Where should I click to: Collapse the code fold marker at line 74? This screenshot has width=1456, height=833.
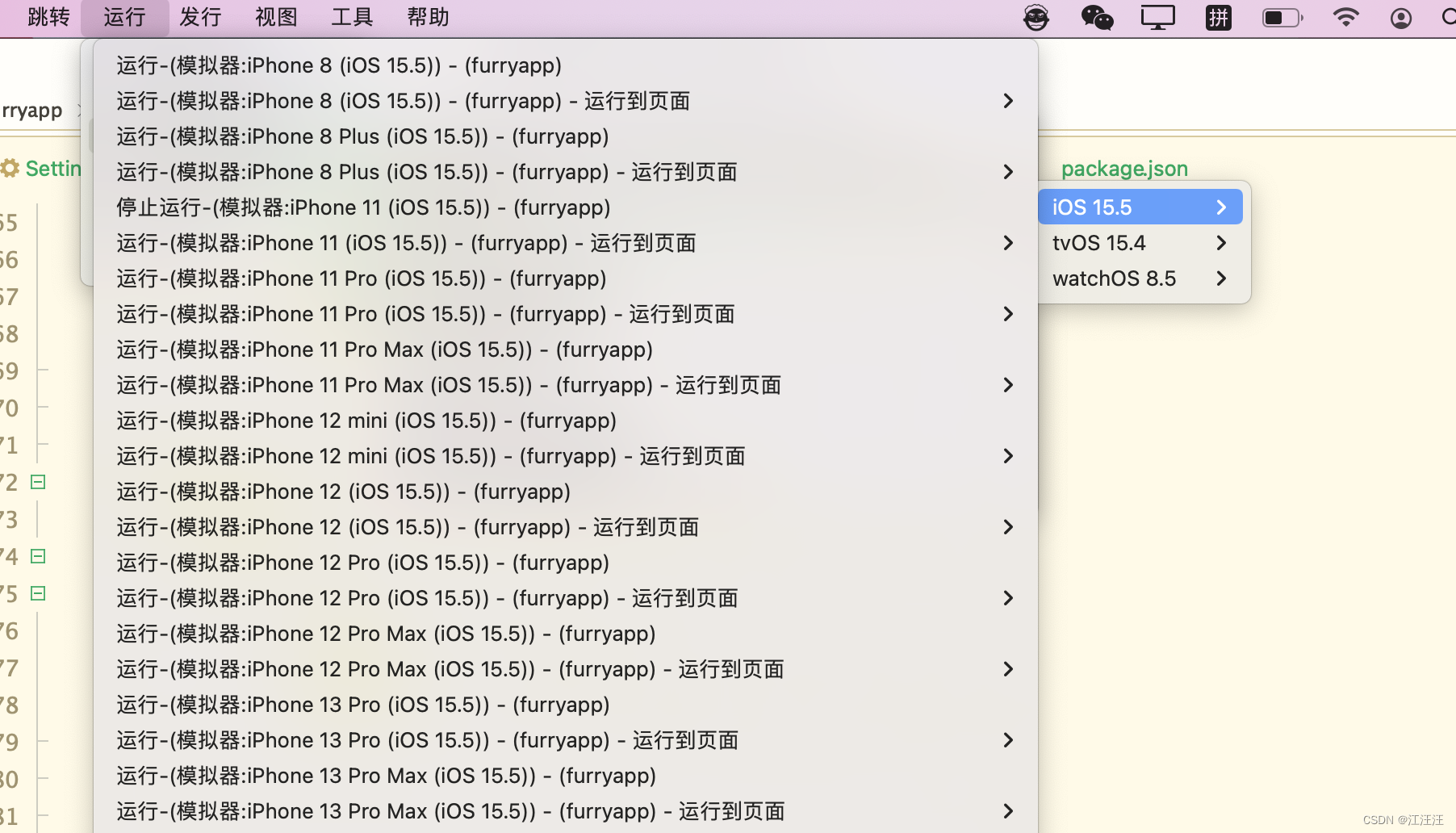tap(38, 556)
